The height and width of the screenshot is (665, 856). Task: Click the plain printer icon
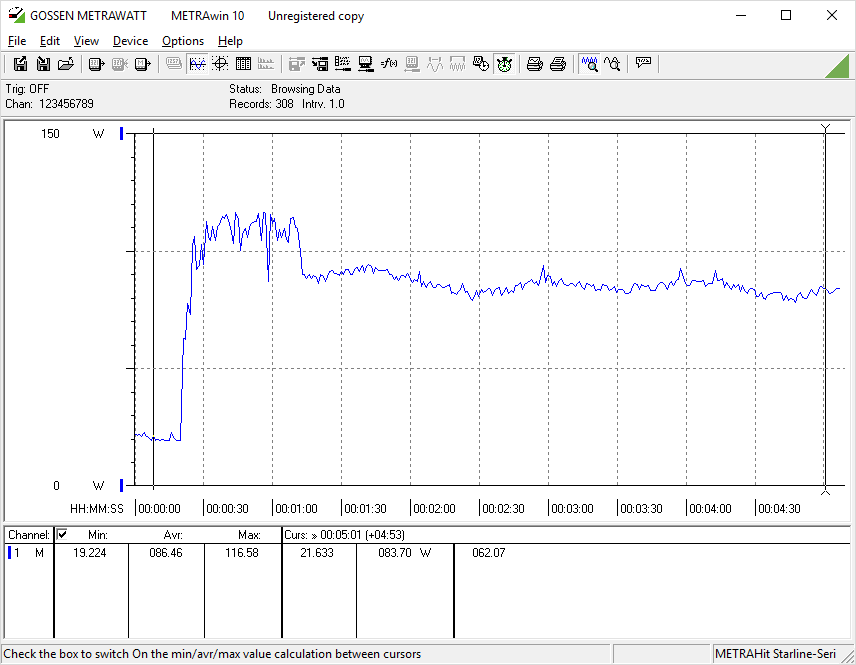(x=557, y=64)
